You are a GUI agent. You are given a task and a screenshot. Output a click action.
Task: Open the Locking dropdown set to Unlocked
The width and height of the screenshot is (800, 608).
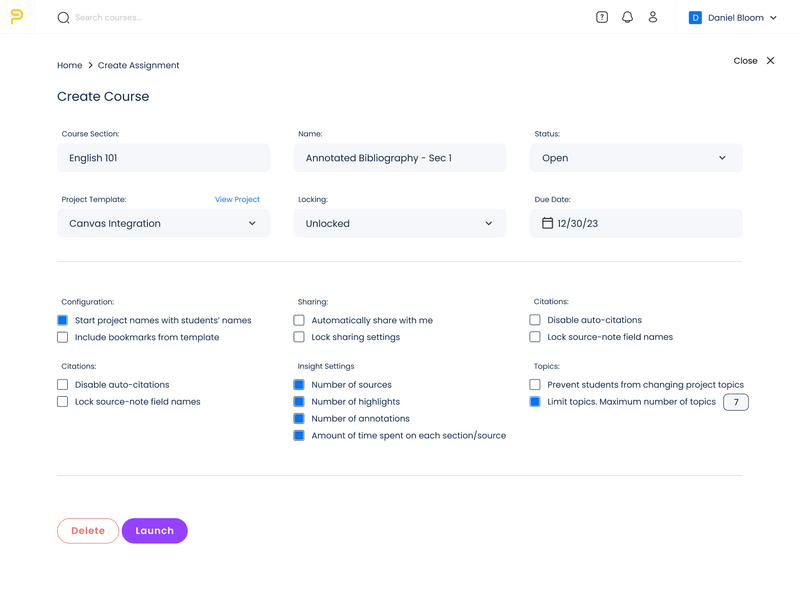point(399,223)
